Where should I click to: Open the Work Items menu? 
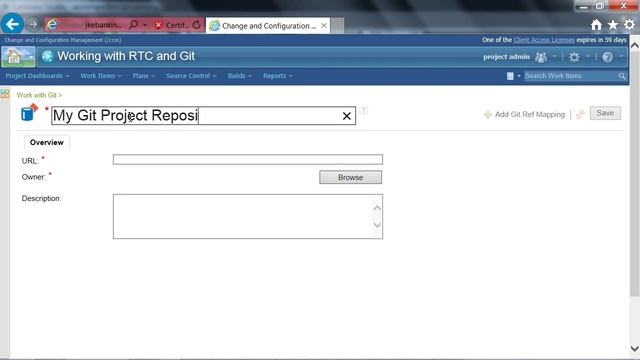(101, 76)
